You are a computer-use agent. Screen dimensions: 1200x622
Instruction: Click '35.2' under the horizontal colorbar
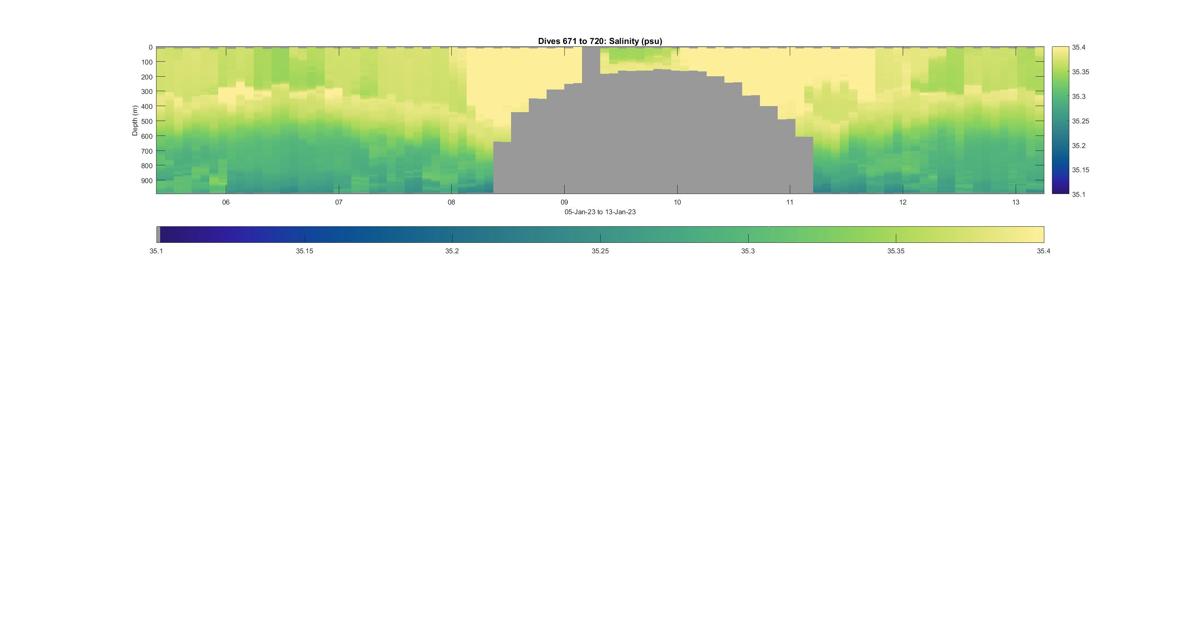[452, 251]
